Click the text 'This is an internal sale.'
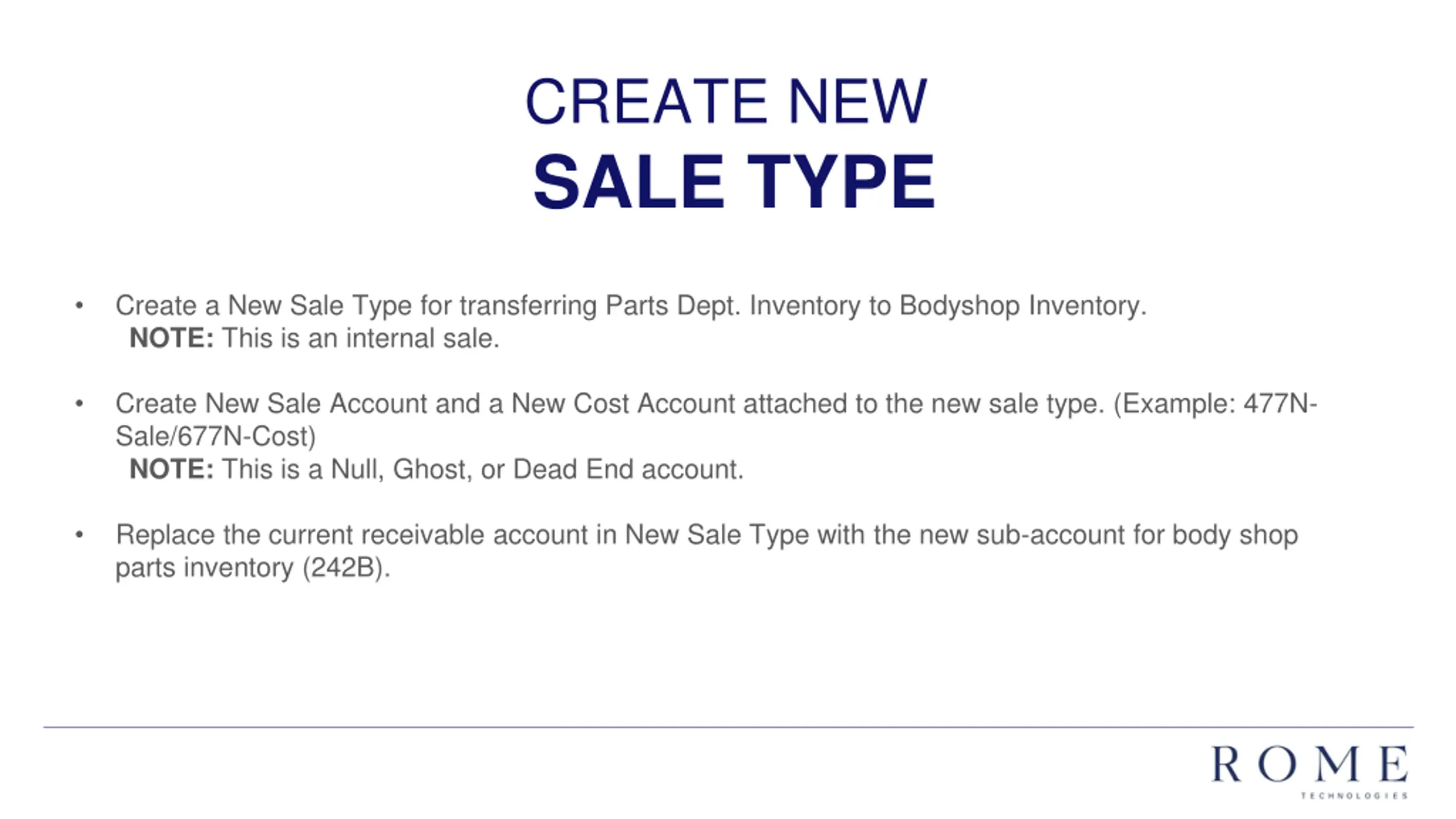Image resolution: width=1456 pixels, height=819 pixels. tap(361, 338)
